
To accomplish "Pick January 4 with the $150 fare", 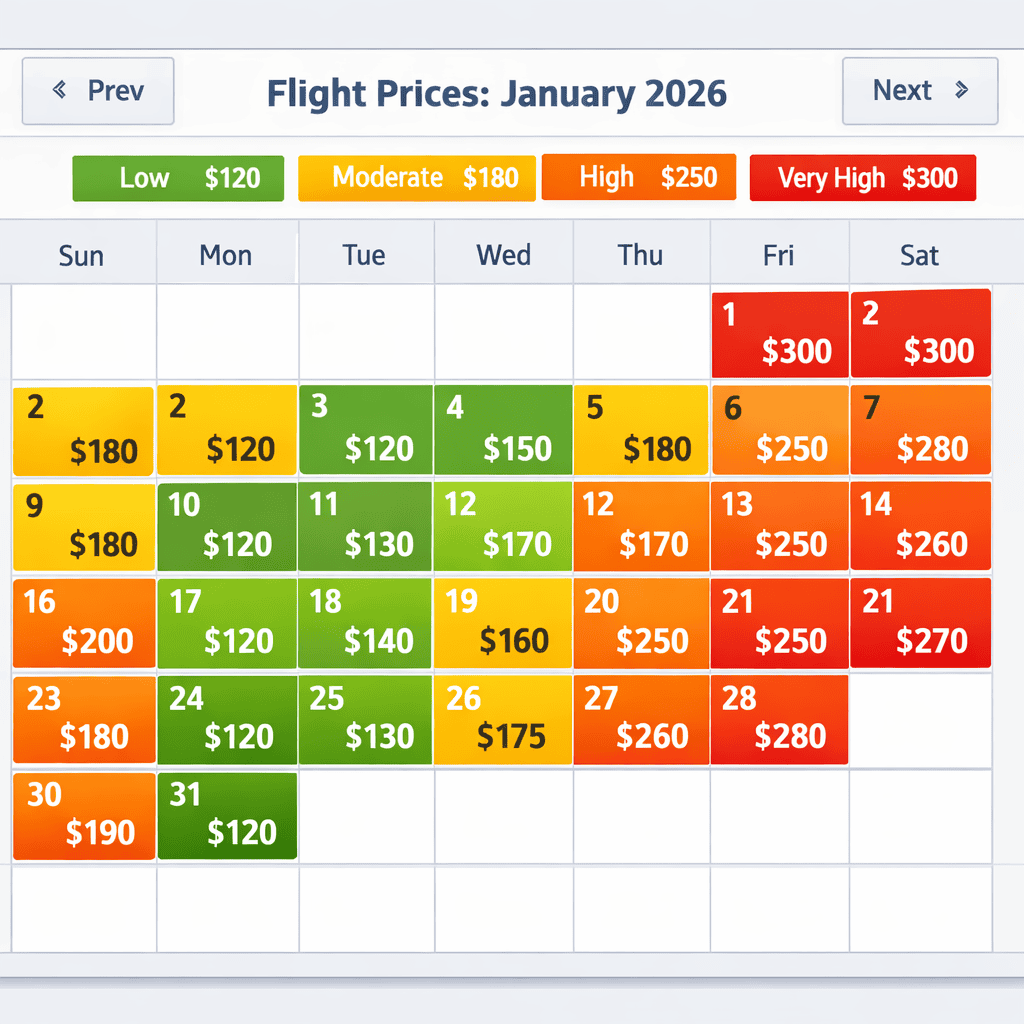I will 503,430.
